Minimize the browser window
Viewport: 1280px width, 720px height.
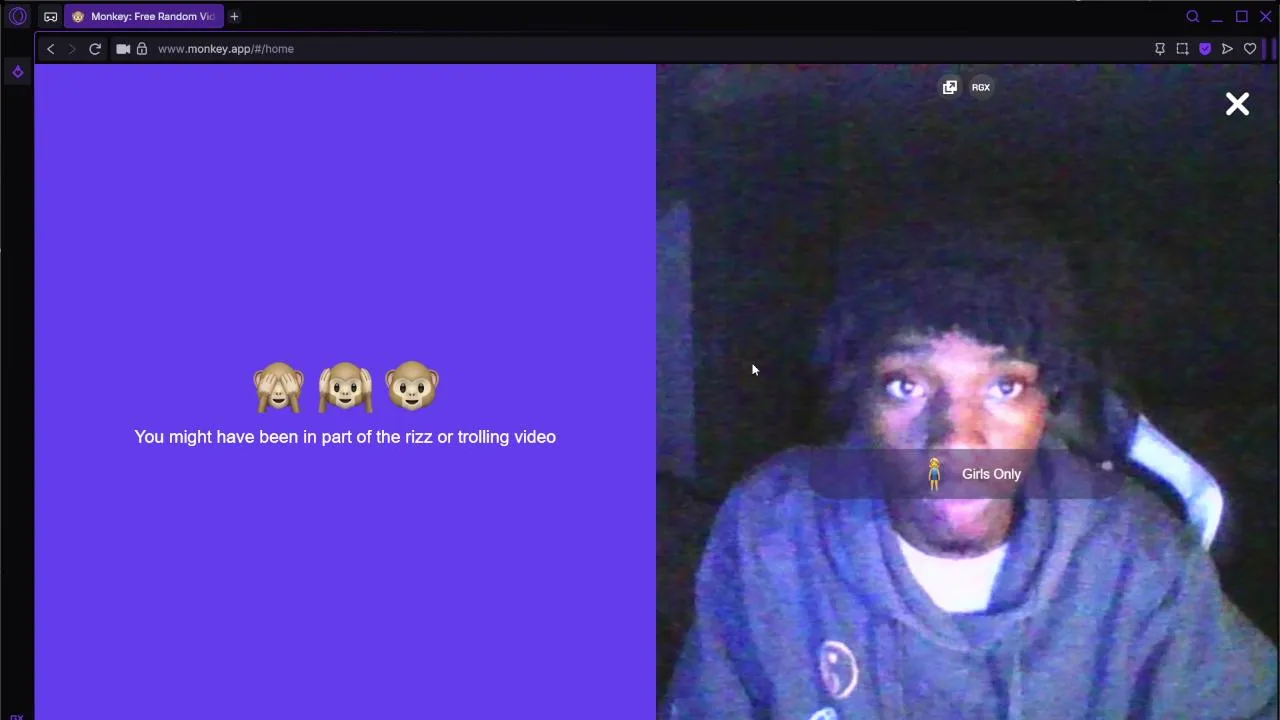point(1217,17)
